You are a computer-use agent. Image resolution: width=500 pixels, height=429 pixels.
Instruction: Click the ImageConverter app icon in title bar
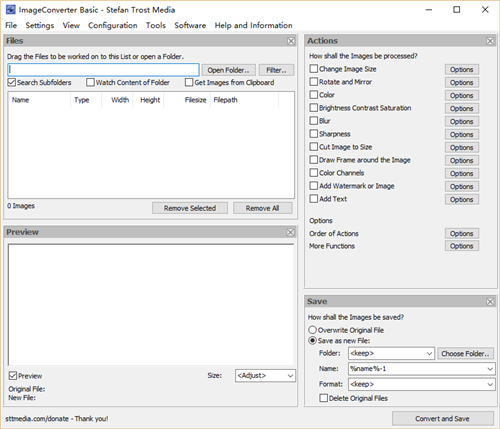click(11, 10)
